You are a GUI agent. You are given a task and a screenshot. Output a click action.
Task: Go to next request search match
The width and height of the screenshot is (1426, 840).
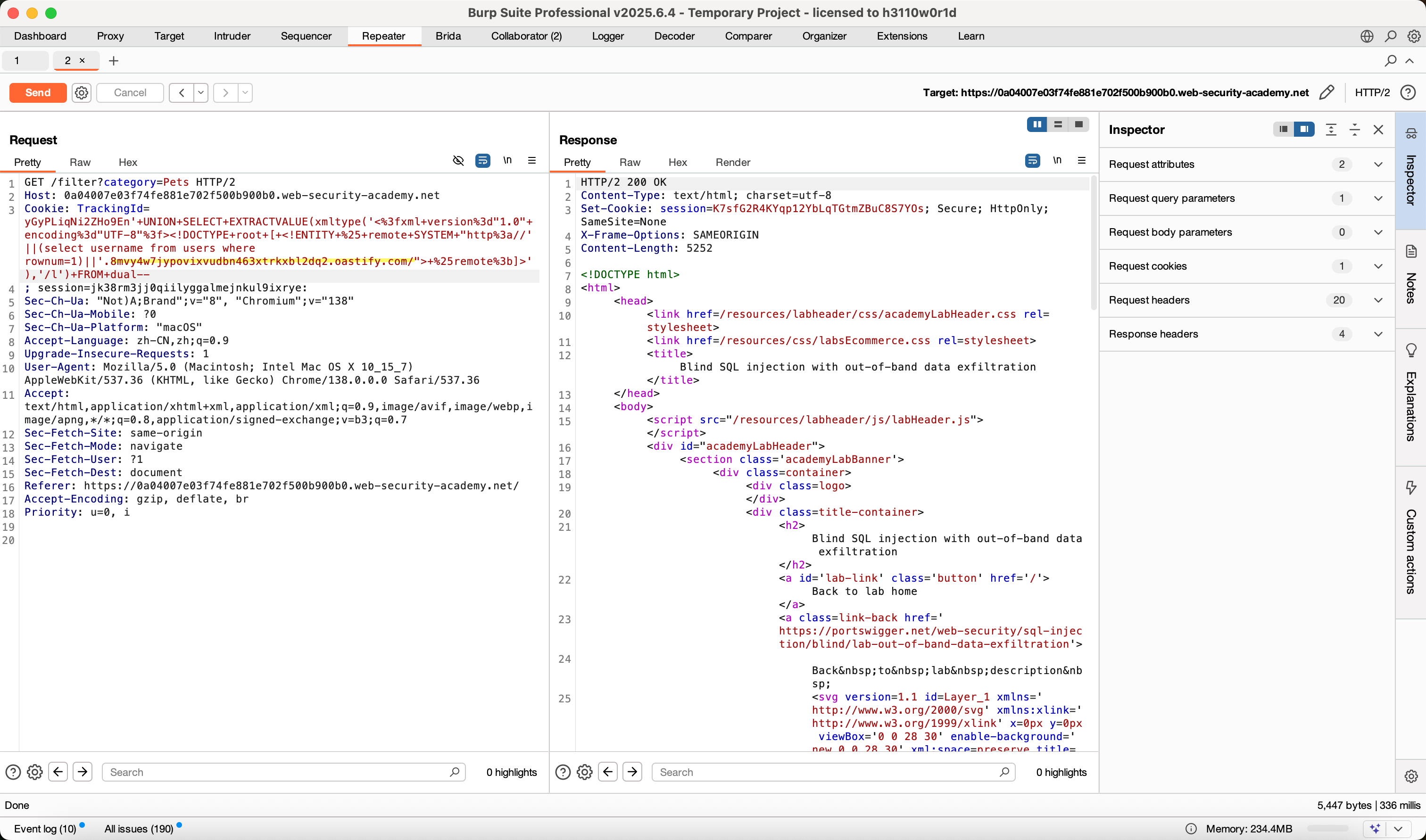[83, 771]
